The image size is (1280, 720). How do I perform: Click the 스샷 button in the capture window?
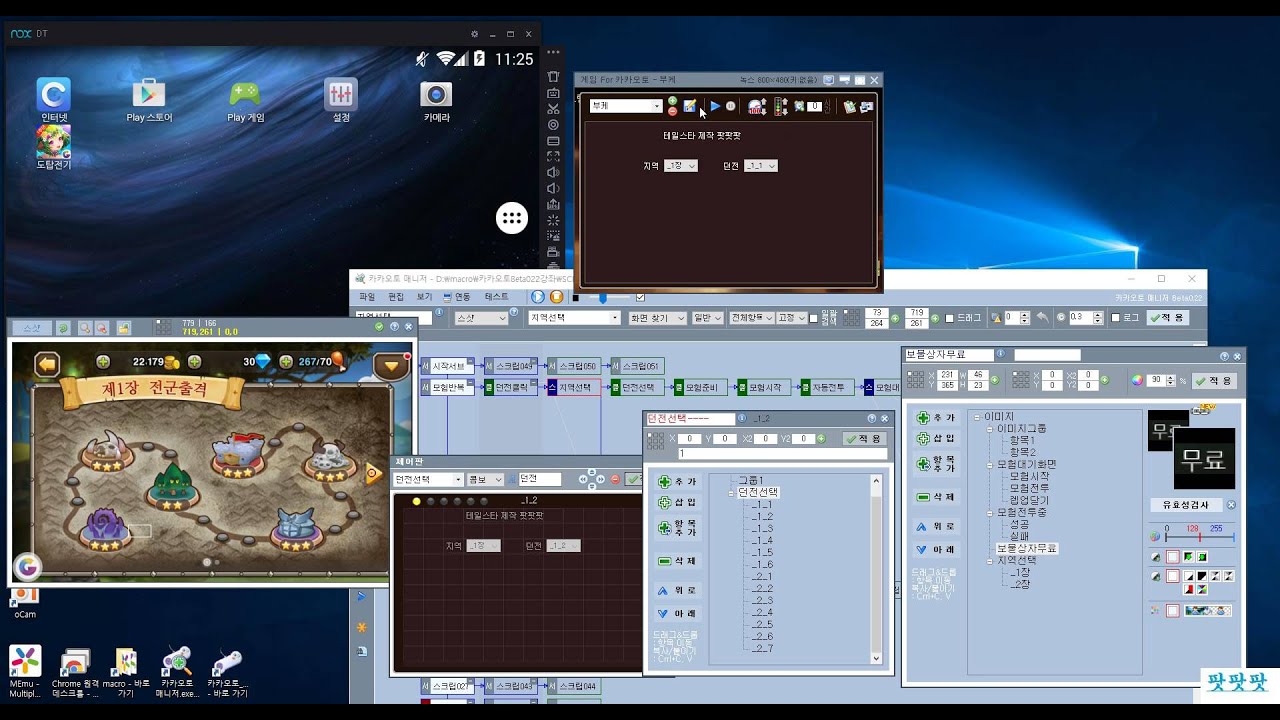pyautogui.click(x=33, y=327)
